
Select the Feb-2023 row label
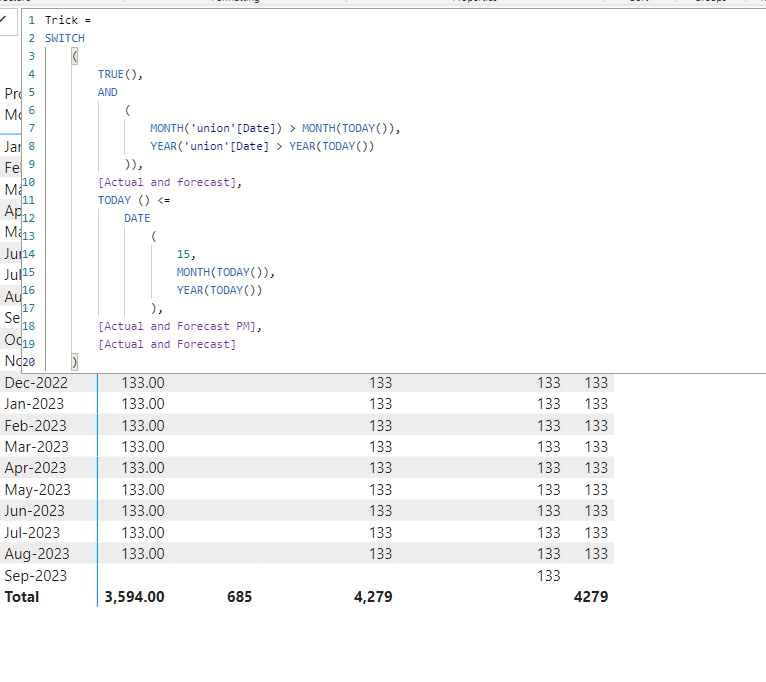[x=35, y=426]
